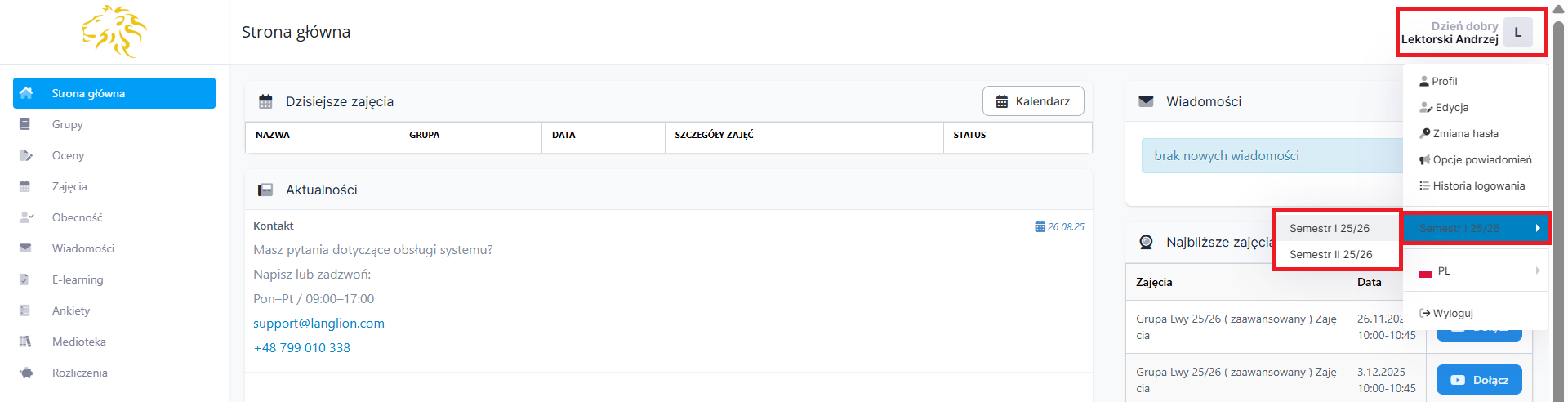
Task: Go to Zajęcia in the sidebar
Action: coord(69,186)
